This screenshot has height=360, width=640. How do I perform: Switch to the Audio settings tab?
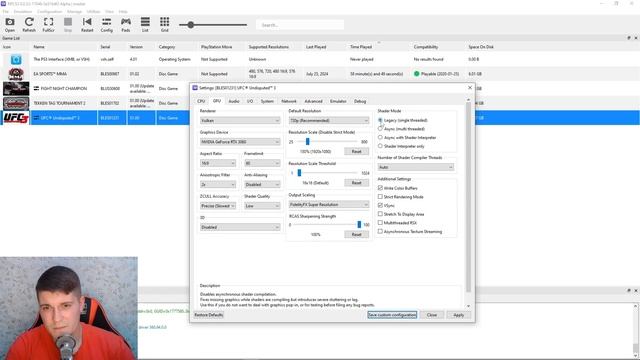click(x=234, y=101)
